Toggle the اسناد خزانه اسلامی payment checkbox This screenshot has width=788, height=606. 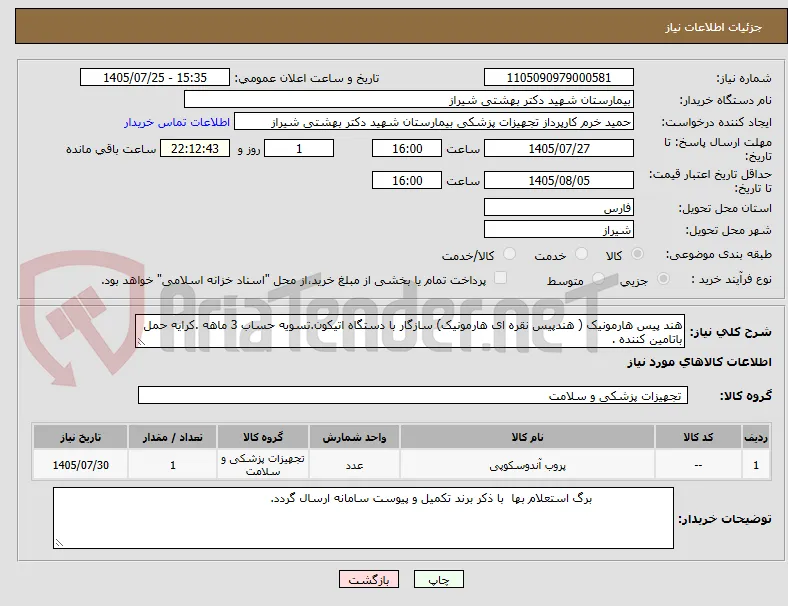[x=501, y=278]
